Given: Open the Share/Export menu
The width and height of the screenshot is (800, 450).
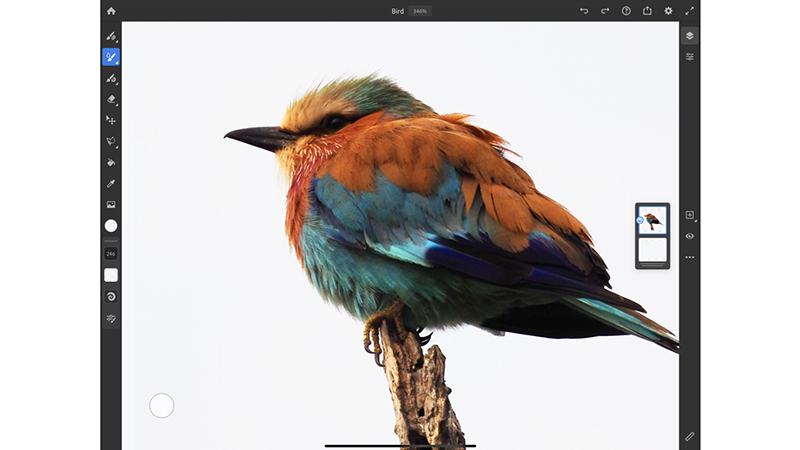Looking at the screenshot, I should (647, 11).
